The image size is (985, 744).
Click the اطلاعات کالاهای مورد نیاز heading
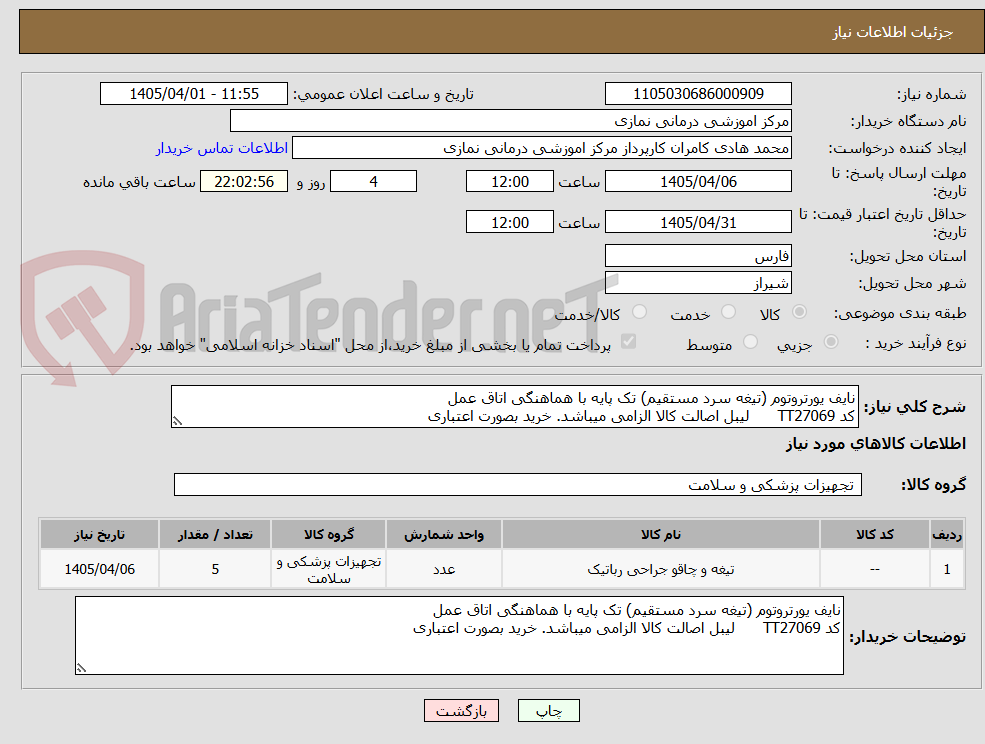876,444
